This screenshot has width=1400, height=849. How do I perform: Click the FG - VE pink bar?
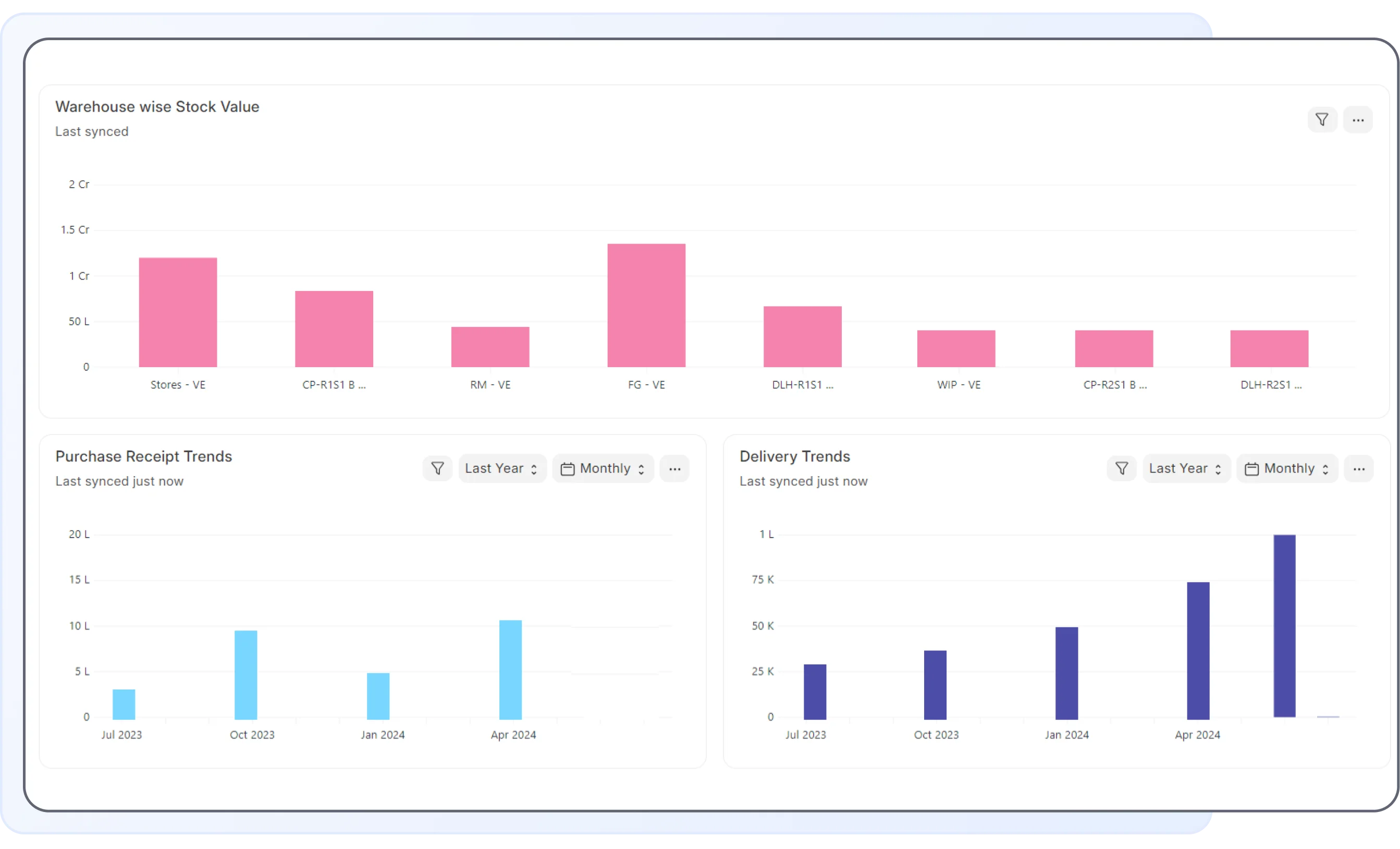646,306
